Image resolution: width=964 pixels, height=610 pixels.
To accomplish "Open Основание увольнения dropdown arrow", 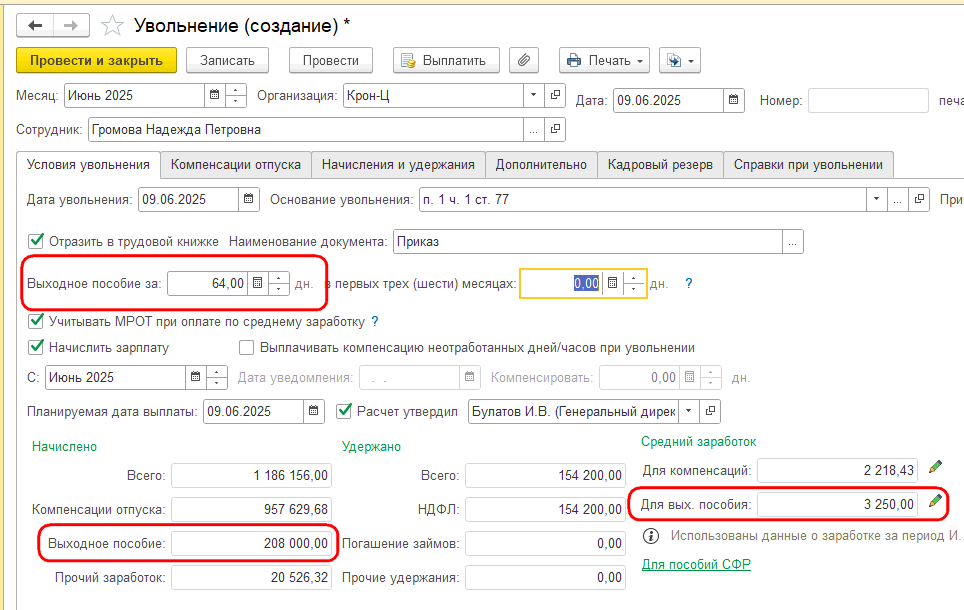I will 877,199.
